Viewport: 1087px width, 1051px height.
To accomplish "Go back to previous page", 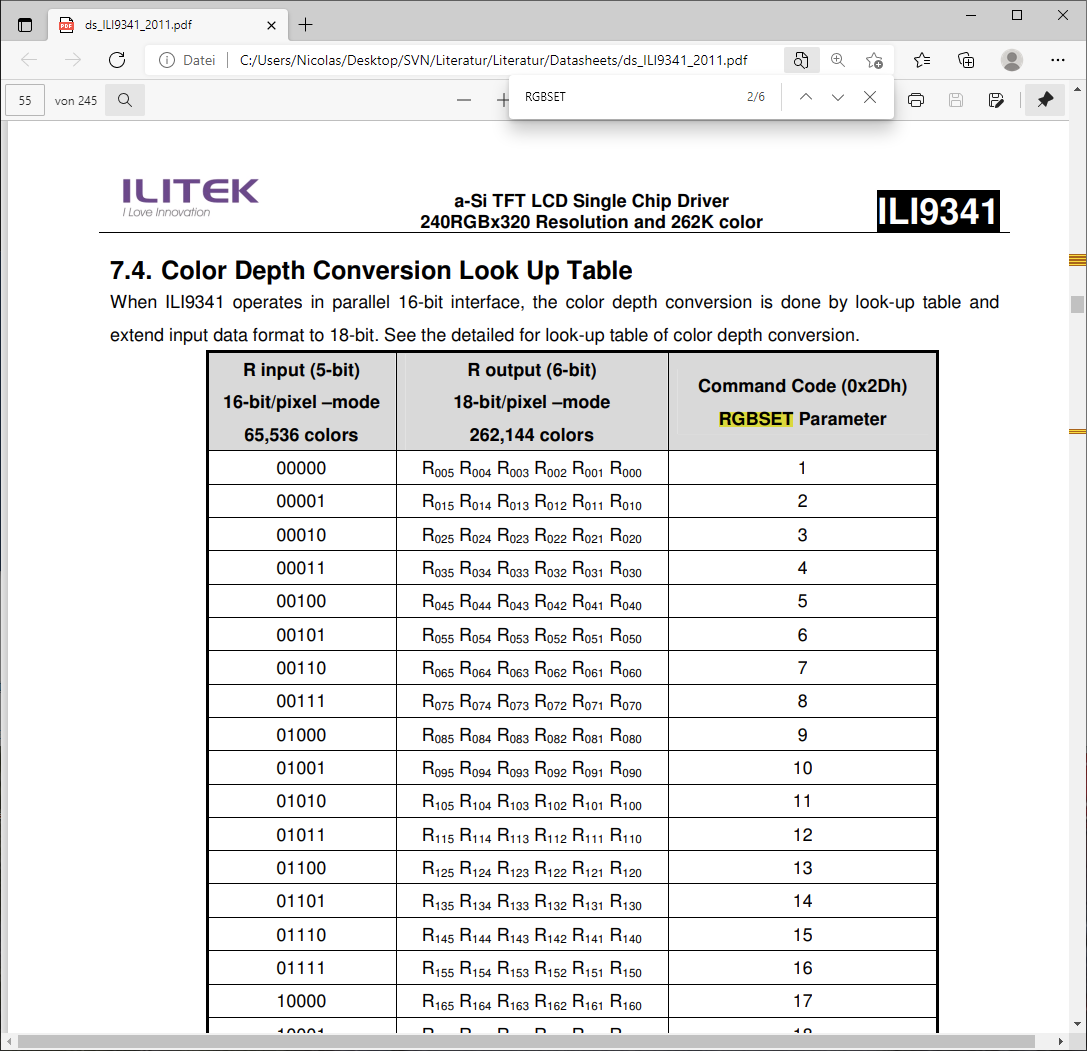I will pyautogui.click(x=29, y=60).
